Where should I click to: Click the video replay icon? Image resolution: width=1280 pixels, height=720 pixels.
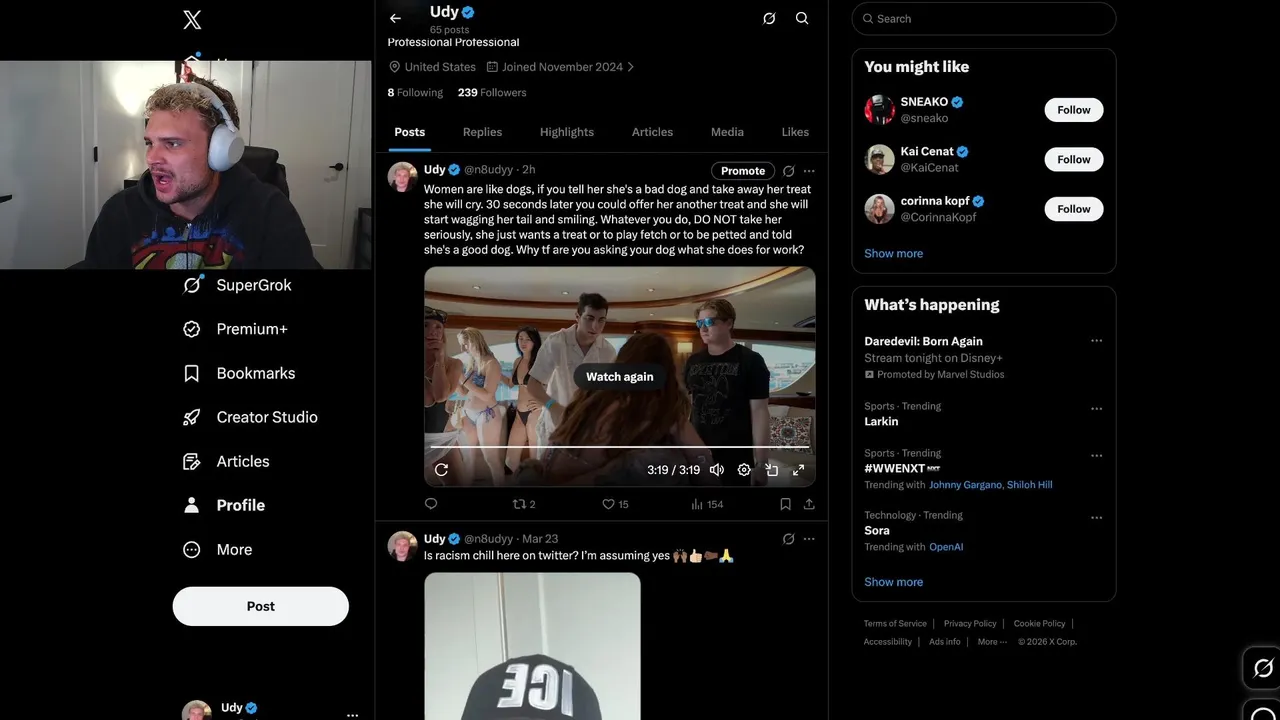[441, 470]
